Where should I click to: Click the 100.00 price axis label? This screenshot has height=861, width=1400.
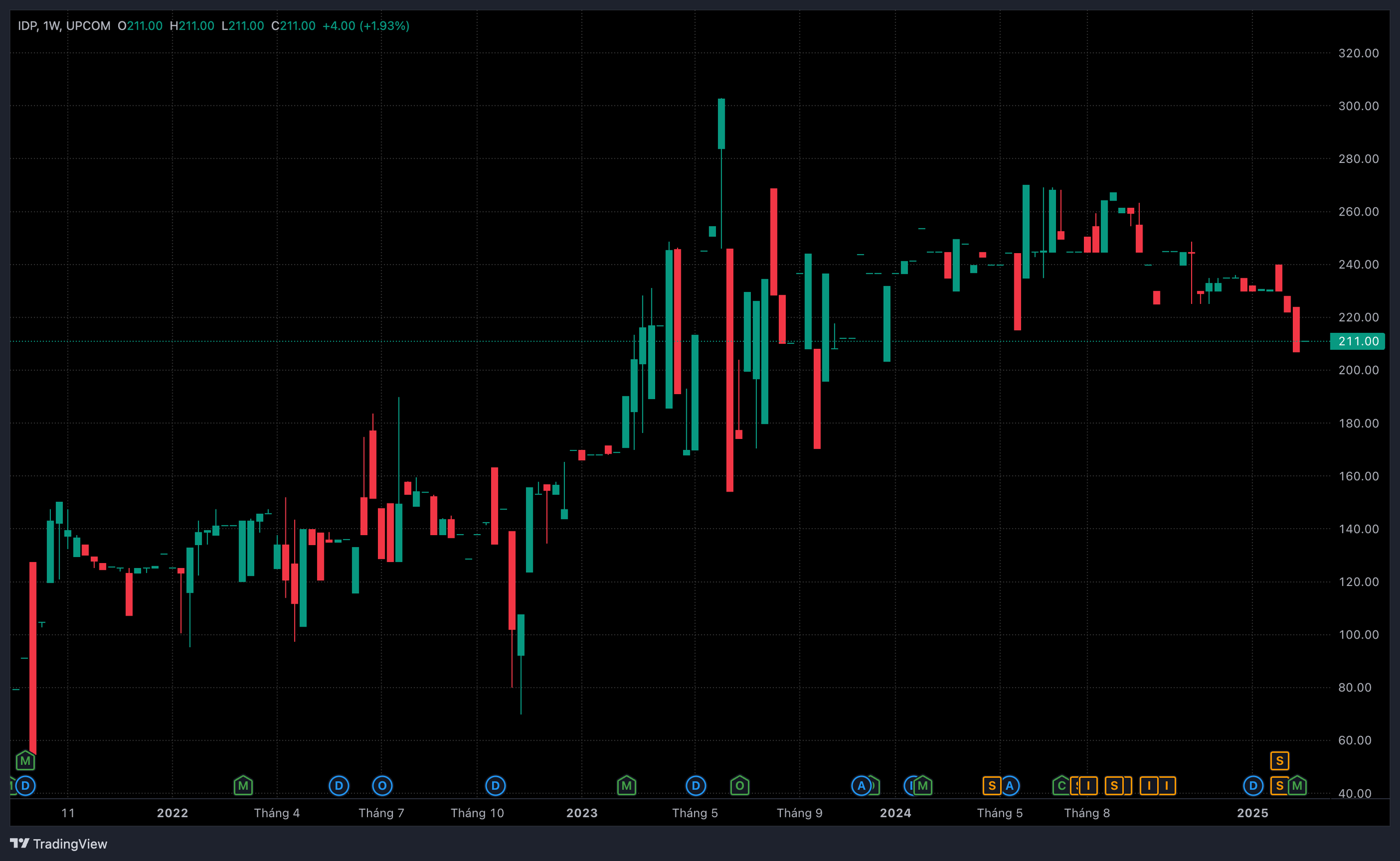(x=1358, y=634)
